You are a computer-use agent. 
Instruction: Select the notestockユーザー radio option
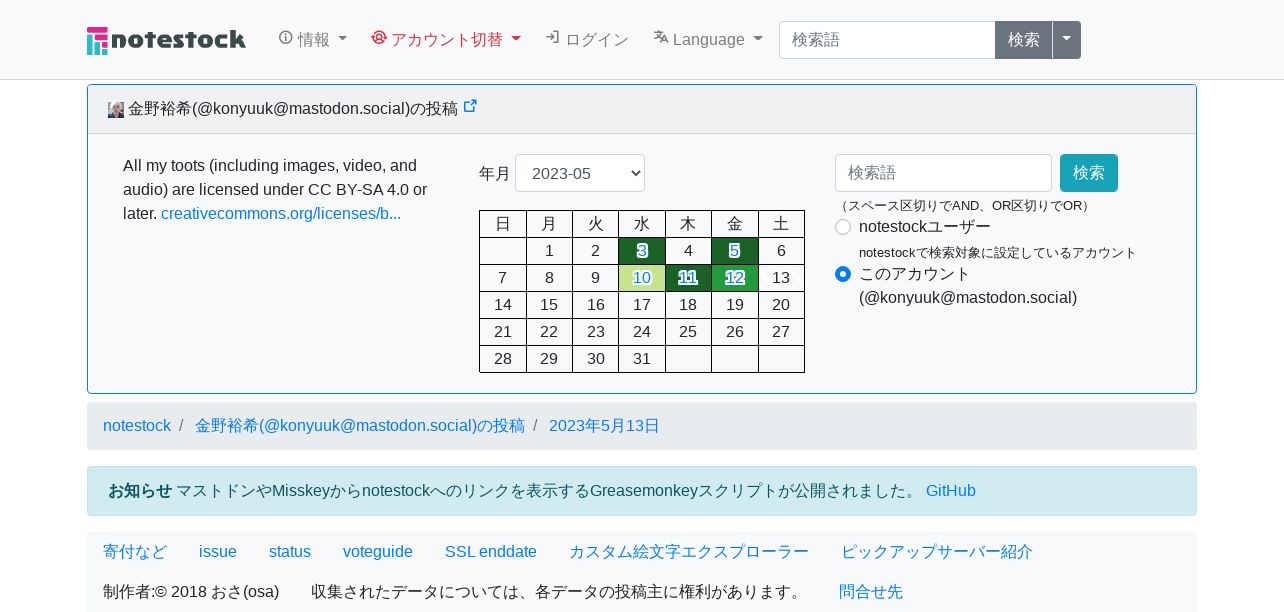pyautogui.click(x=843, y=227)
